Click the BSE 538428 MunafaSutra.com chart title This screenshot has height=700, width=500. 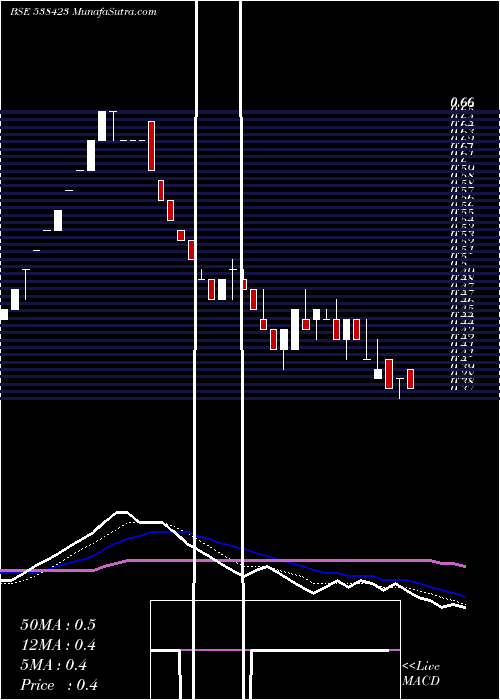pyautogui.click(x=83, y=12)
